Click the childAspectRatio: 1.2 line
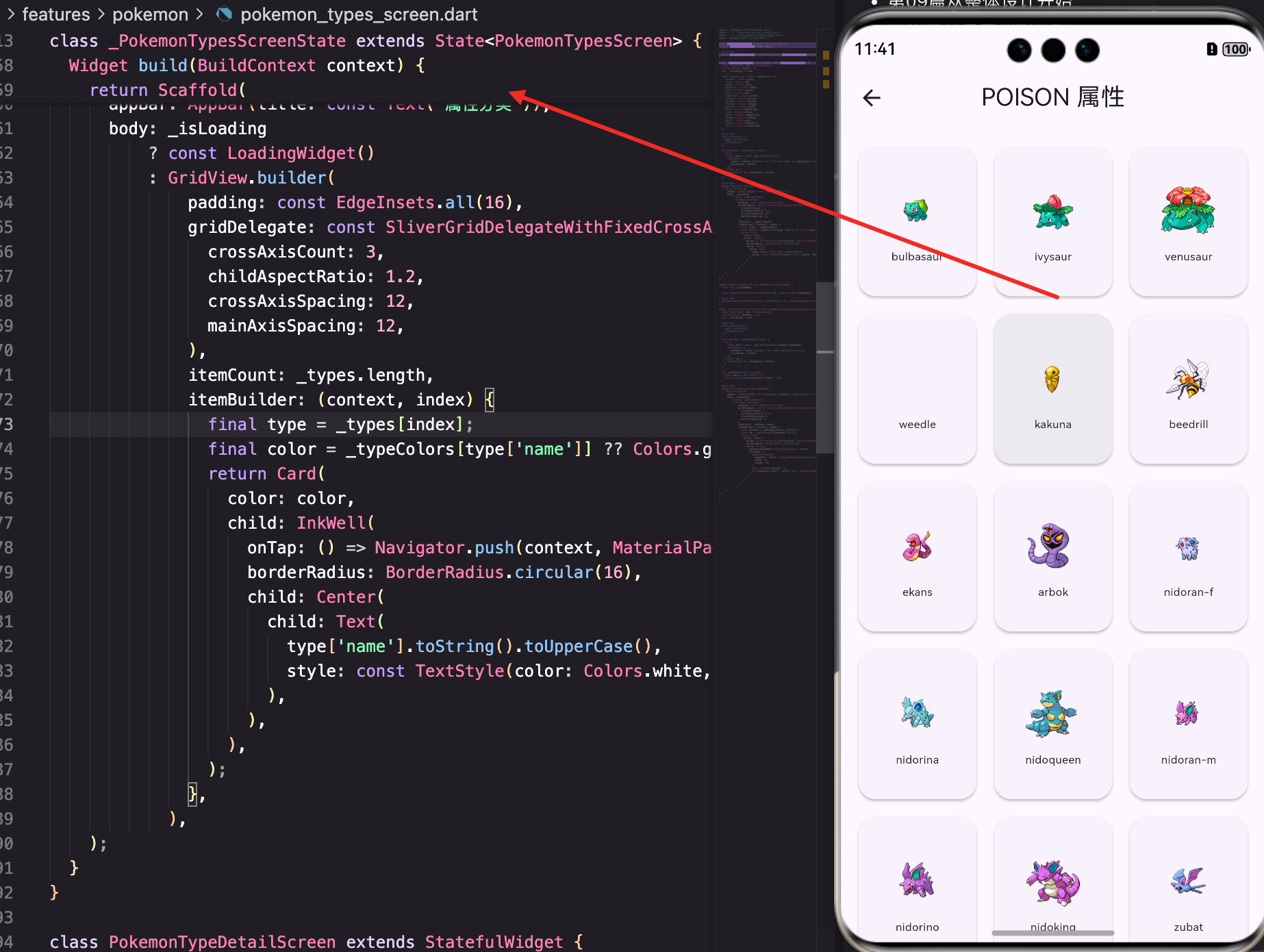Image resolution: width=1264 pixels, height=952 pixels. [x=316, y=276]
